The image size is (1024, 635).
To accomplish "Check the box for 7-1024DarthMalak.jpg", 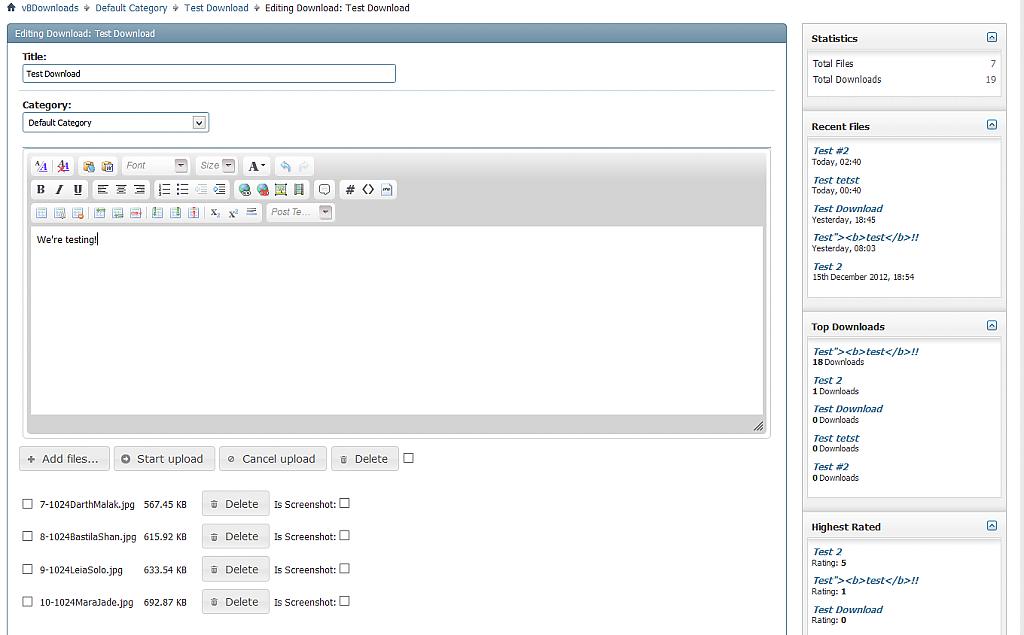I will 27,504.
